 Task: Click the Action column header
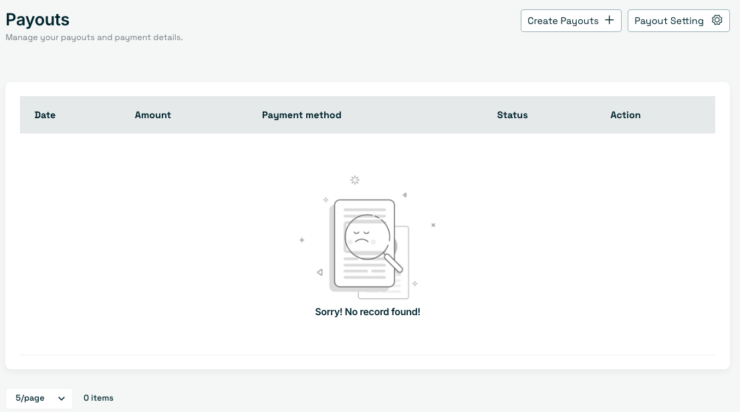pyautogui.click(x=625, y=115)
